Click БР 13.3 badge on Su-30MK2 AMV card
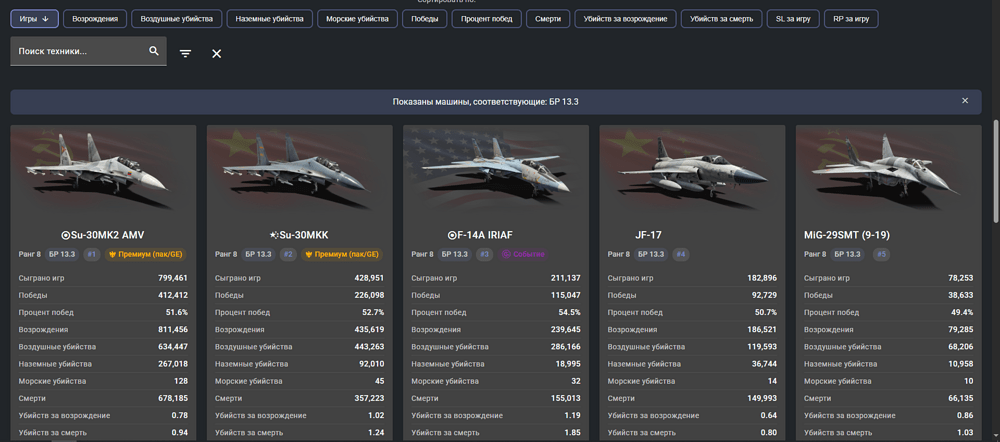1000x442 pixels. (x=62, y=254)
